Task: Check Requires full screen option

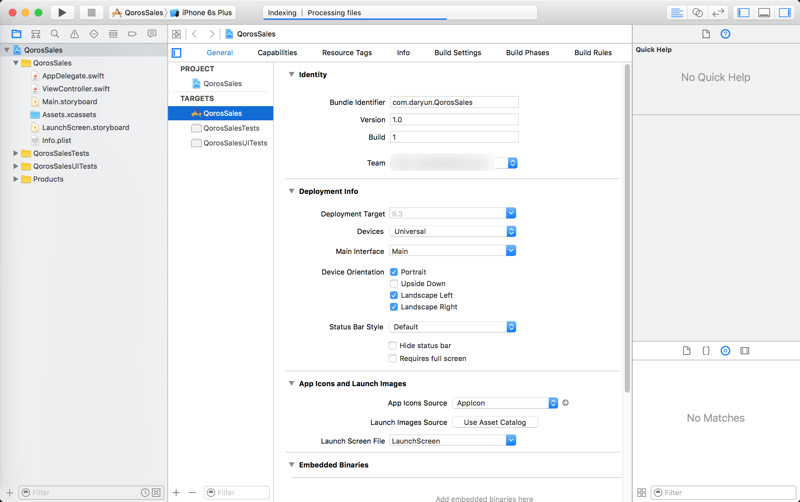Action: (x=392, y=359)
